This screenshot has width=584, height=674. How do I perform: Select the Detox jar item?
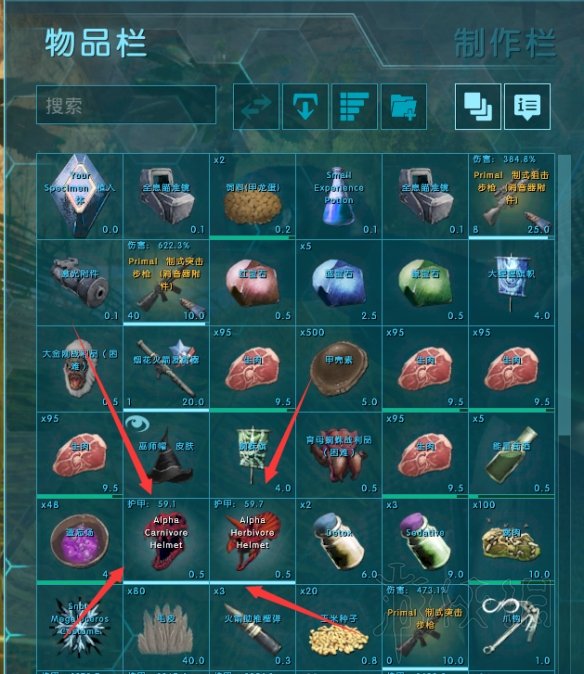(339, 541)
